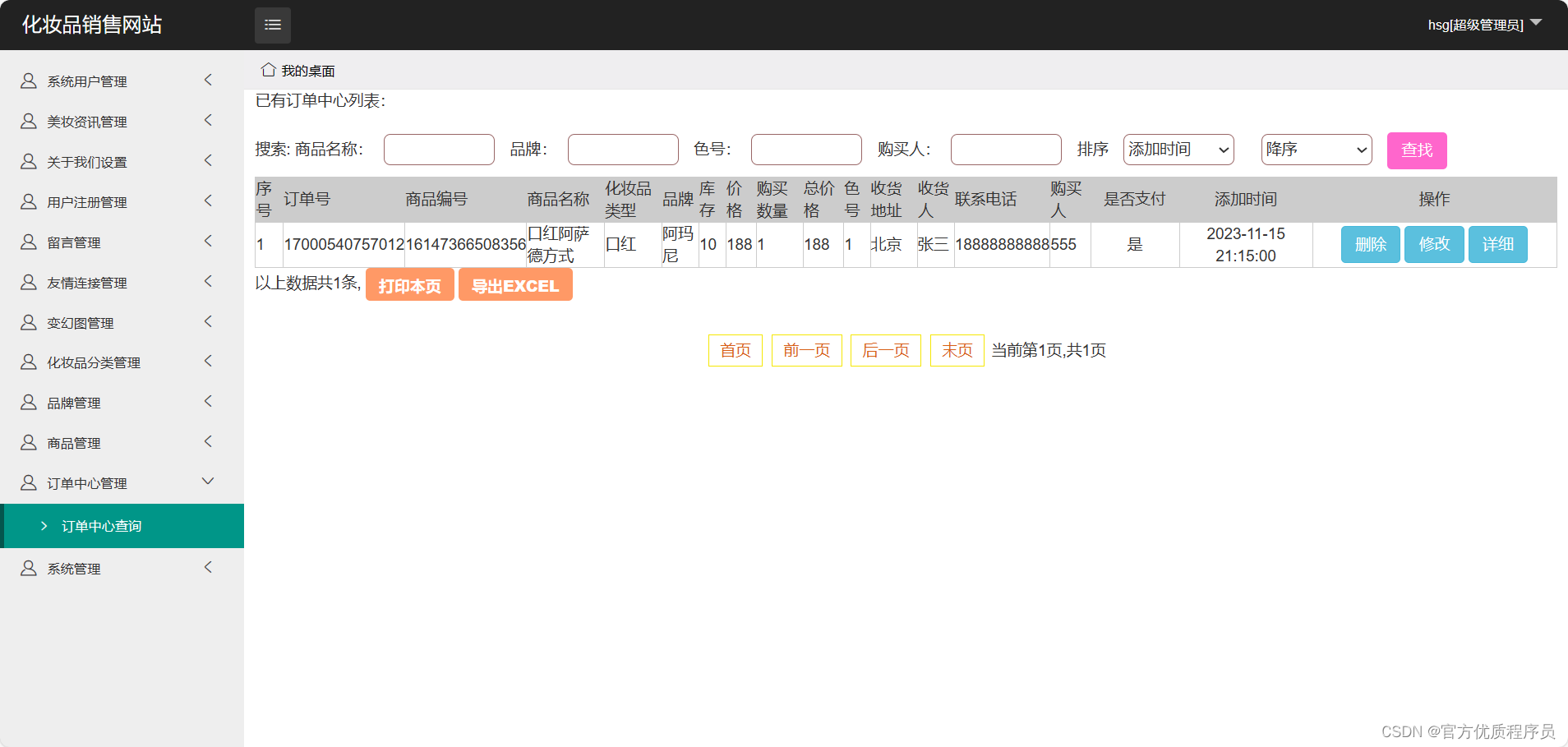1568x747 pixels.
Task: Open the 降序 sort order dropdown
Action: tap(1317, 150)
